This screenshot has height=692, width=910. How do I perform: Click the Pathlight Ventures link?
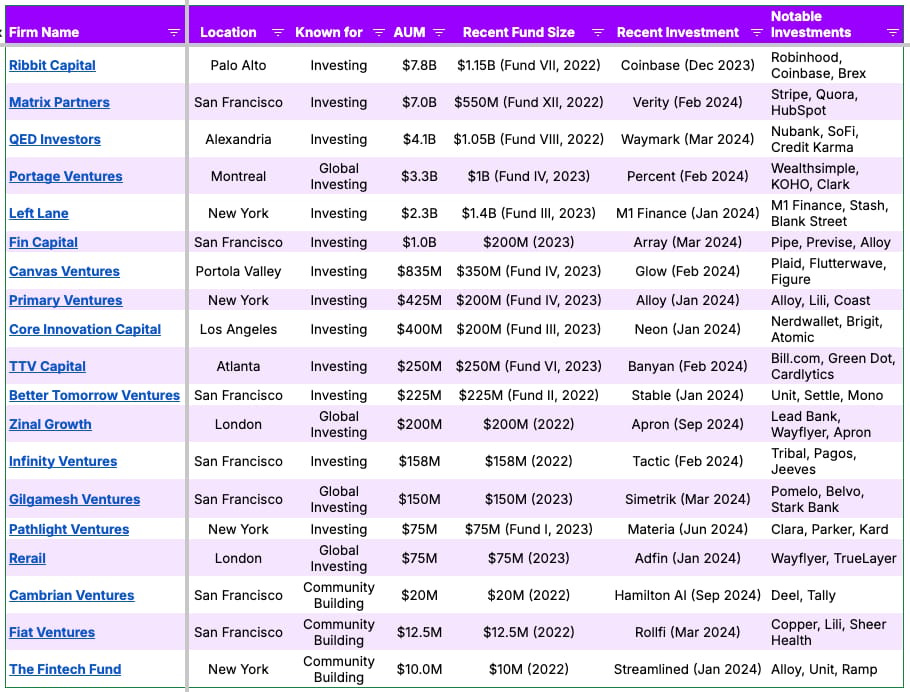pyautogui.click(x=69, y=529)
